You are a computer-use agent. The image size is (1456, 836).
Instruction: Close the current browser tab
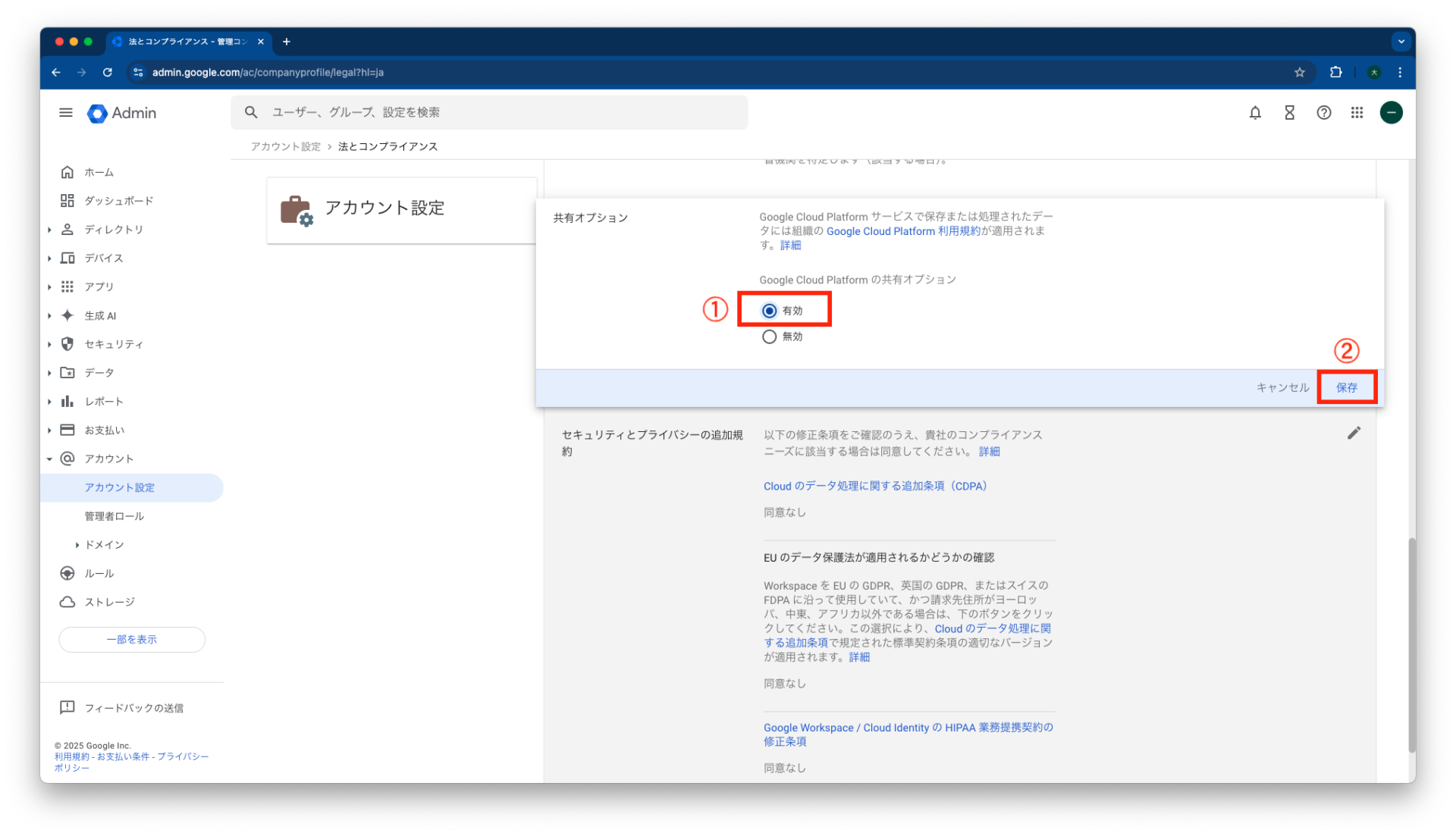pos(260,42)
